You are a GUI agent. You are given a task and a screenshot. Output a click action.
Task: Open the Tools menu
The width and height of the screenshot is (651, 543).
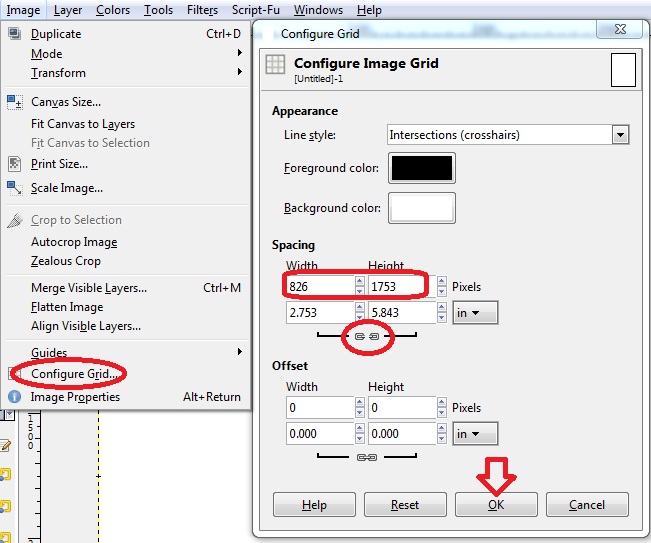158,10
